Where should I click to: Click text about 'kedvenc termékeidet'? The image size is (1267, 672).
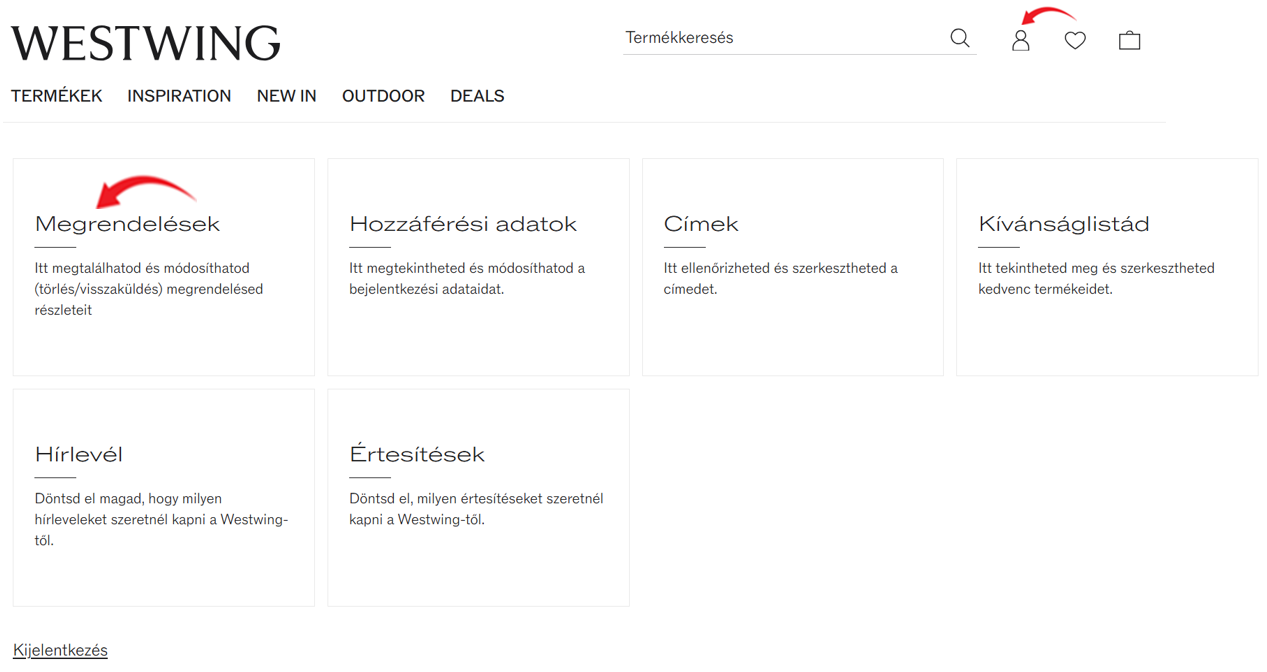[x=1096, y=278]
